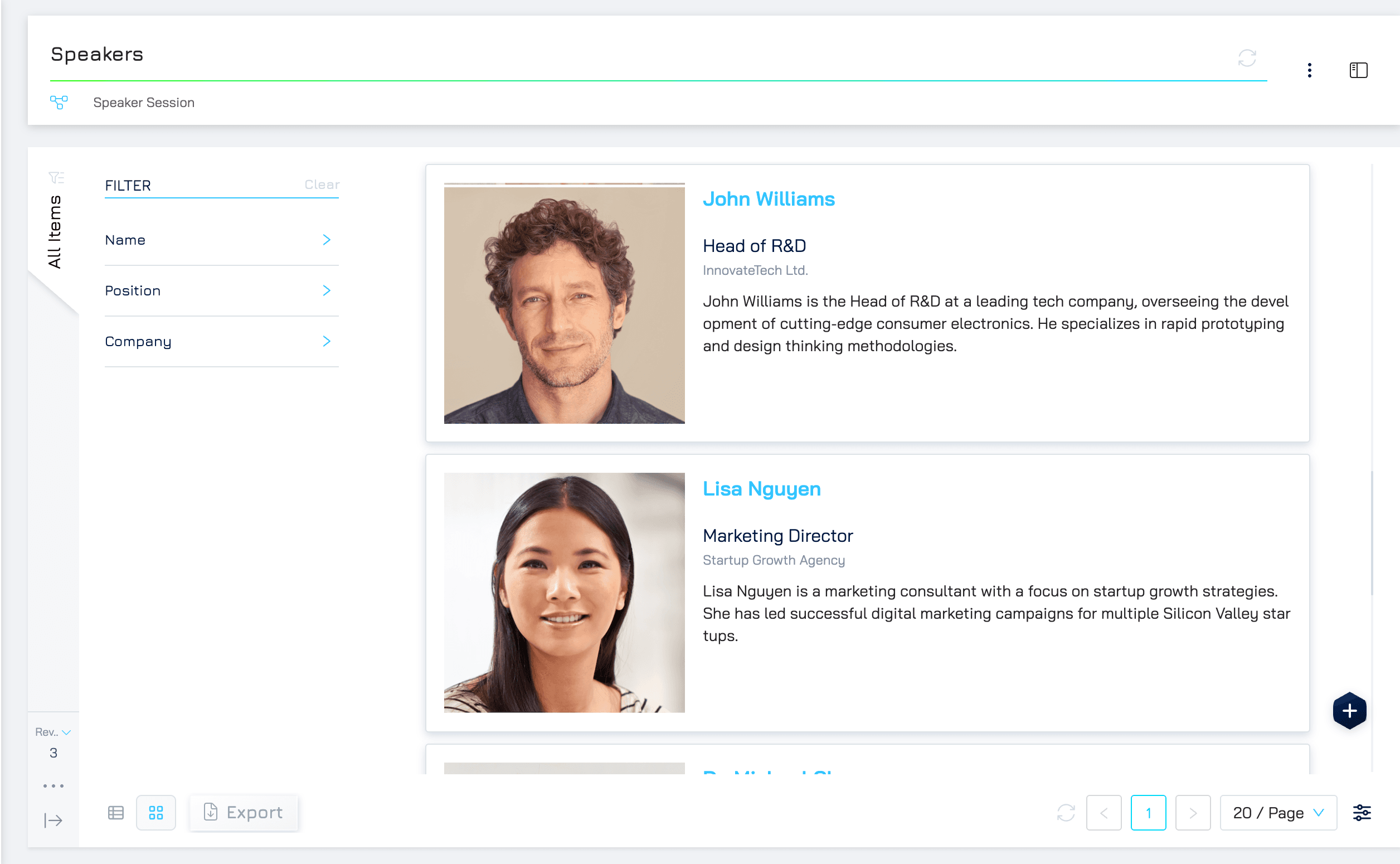Open the 20 / Page size dropdown
Image resolution: width=1400 pixels, height=864 pixels.
pos(1279,813)
